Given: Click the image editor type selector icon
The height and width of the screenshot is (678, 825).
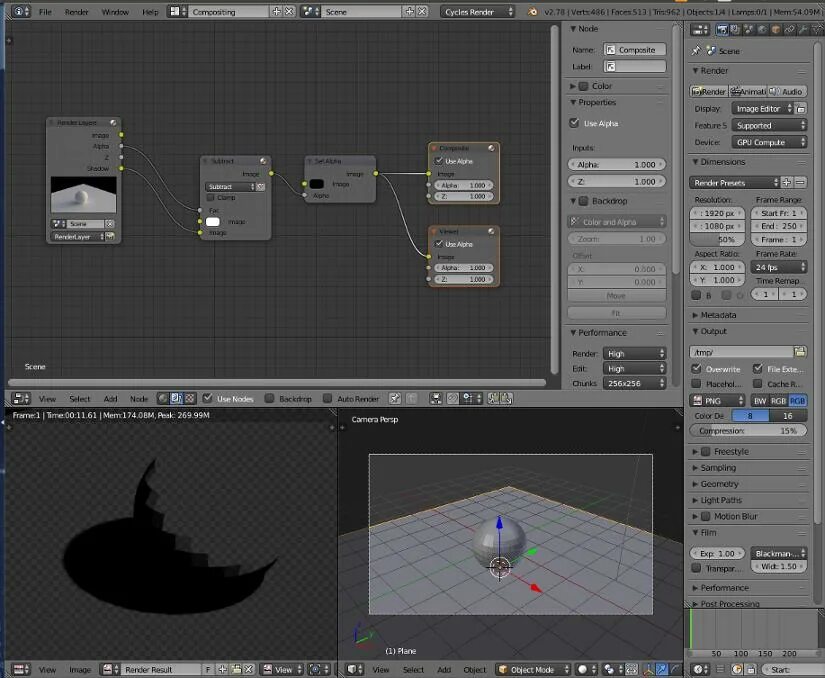Looking at the screenshot, I should [21, 670].
